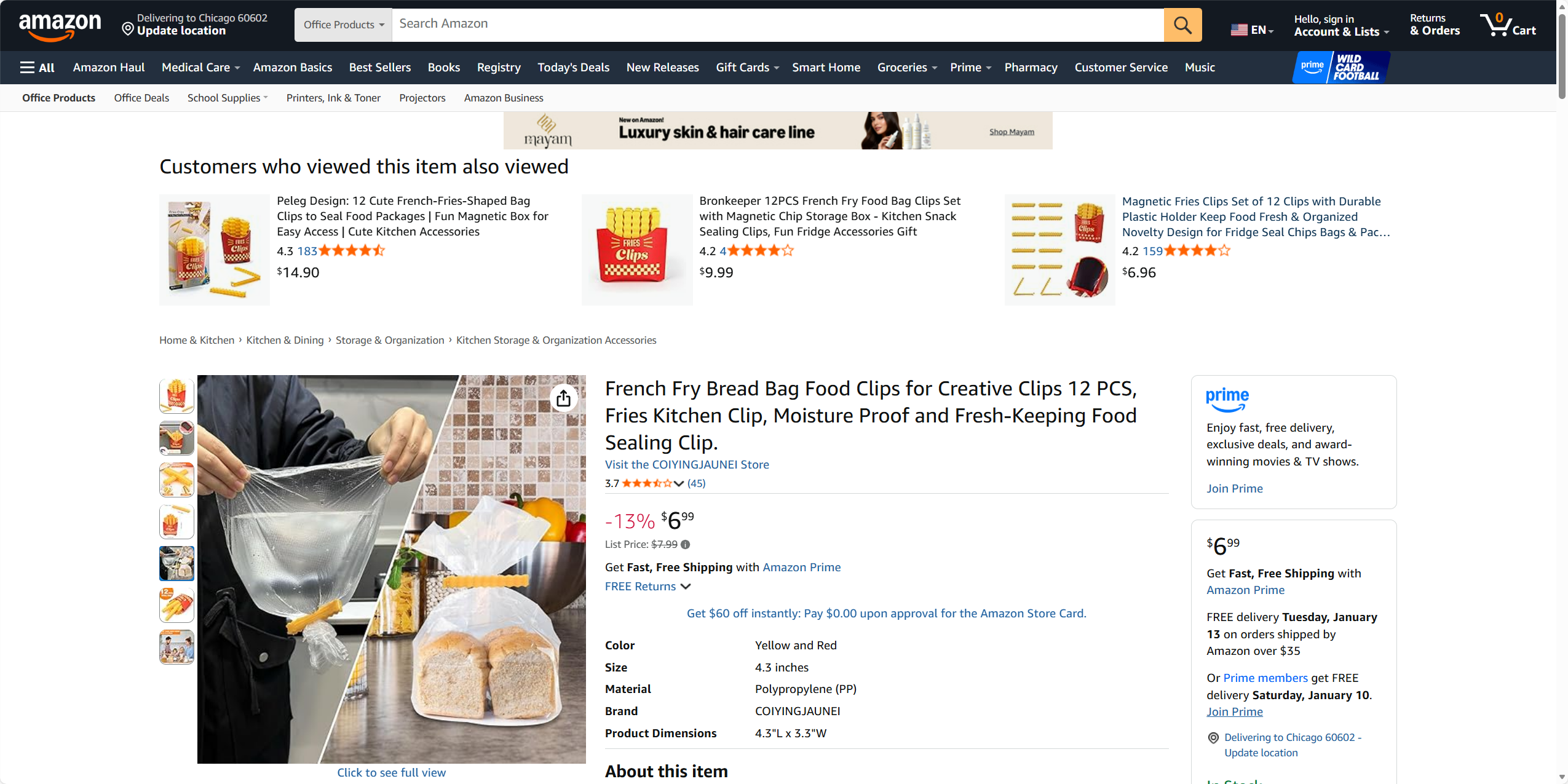Expand the EN language selector
This screenshot has height=784, width=1568.
tap(1252, 30)
